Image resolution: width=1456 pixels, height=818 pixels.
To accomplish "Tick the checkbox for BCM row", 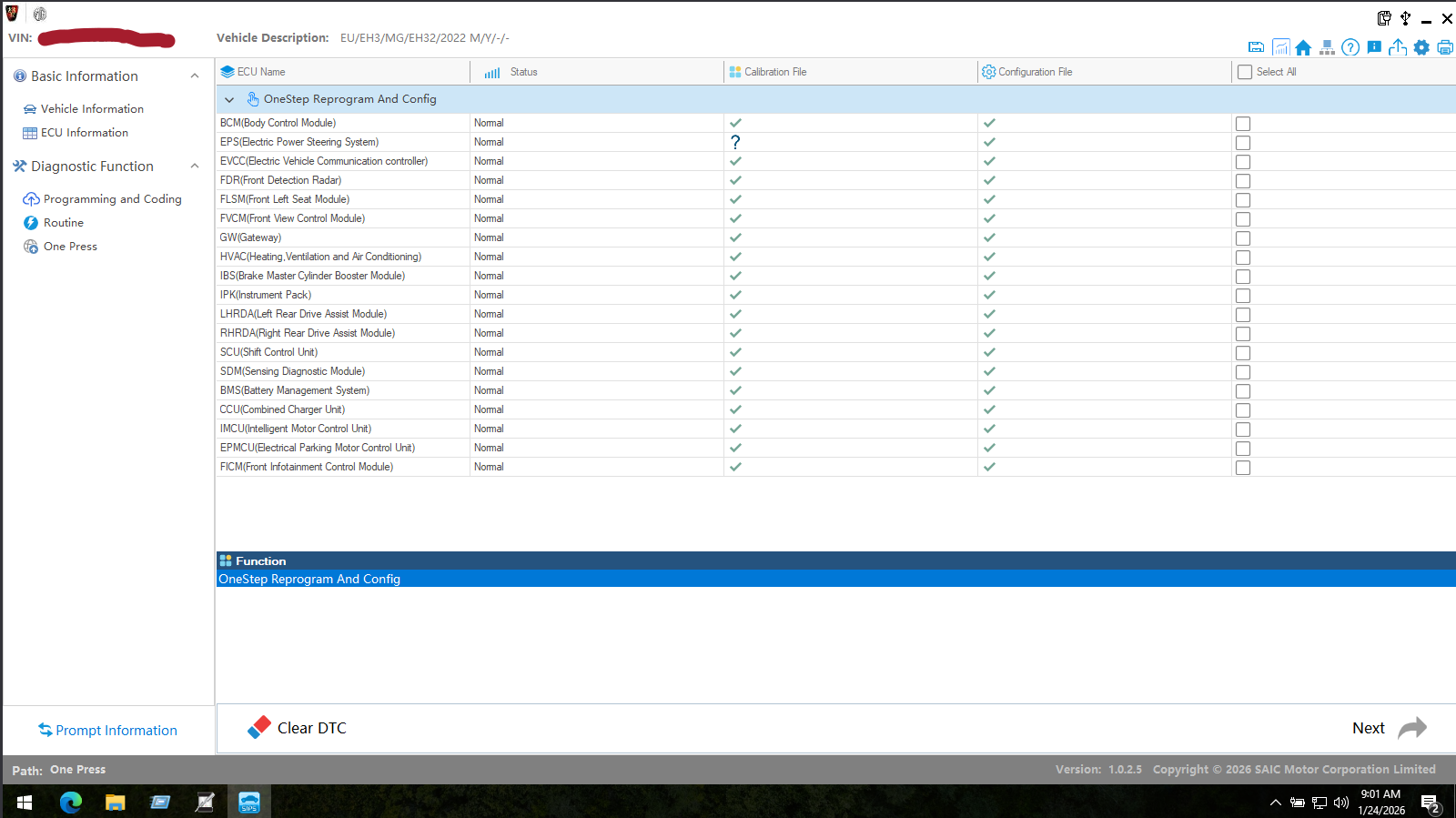I will pyautogui.click(x=1243, y=124).
